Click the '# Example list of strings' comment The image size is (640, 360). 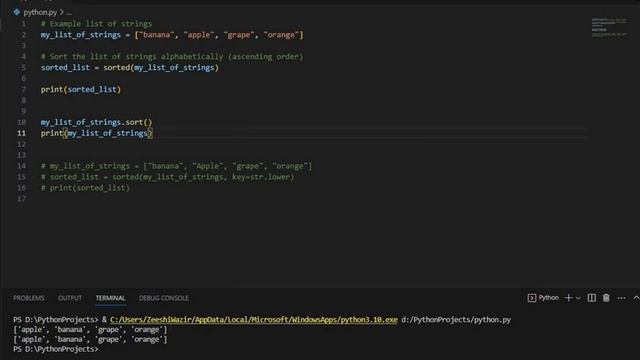pos(96,24)
